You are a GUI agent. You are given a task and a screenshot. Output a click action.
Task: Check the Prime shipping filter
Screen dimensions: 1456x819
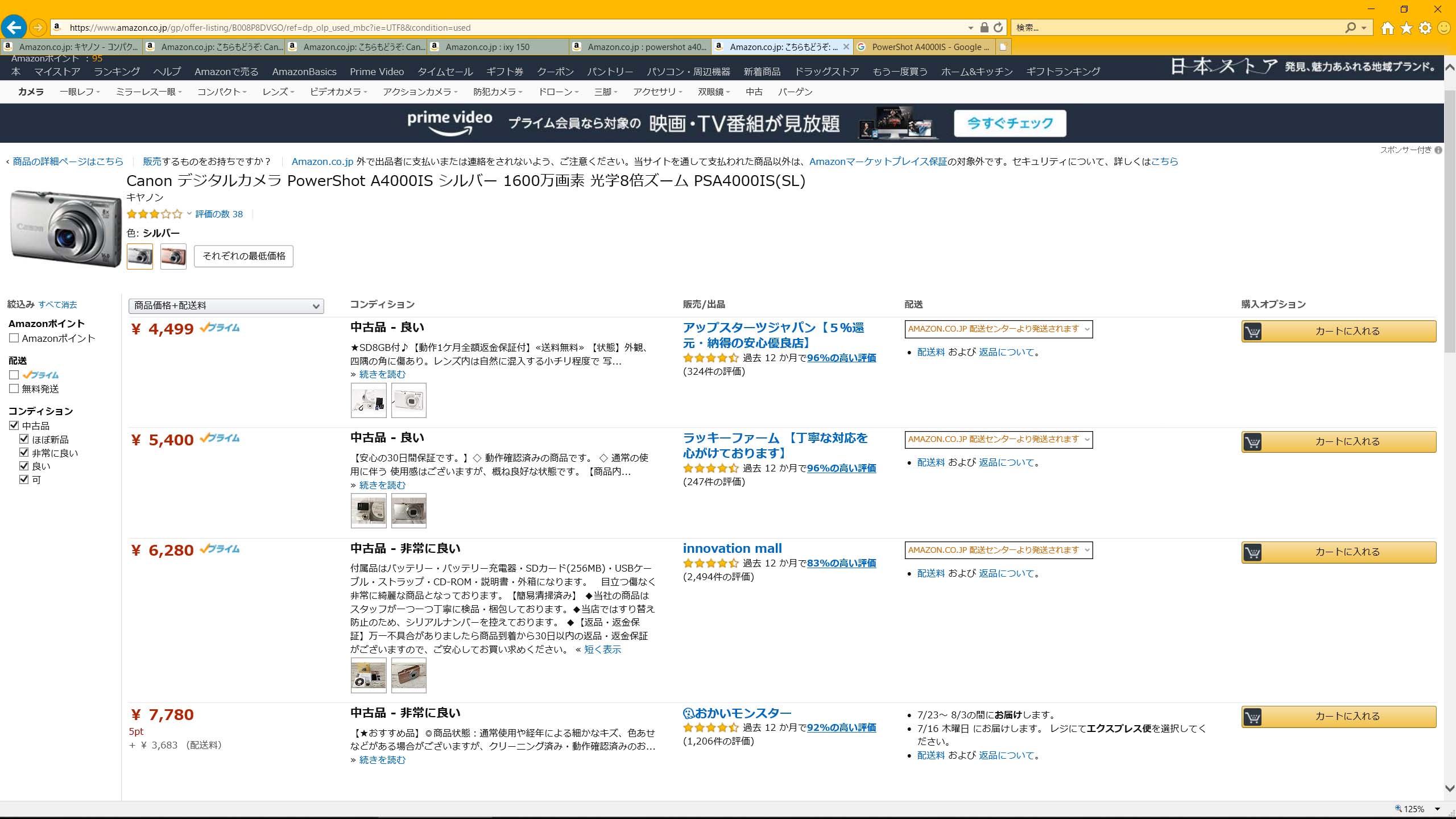pyautogui.click(x=14, y=375)
